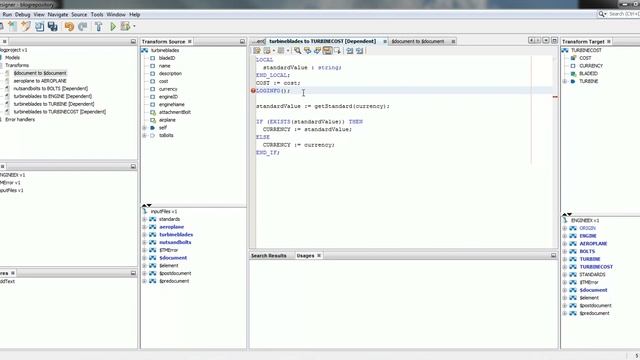The image size is (640, 360).
Task: Open the Tools menu
Action: pos(97,15)
